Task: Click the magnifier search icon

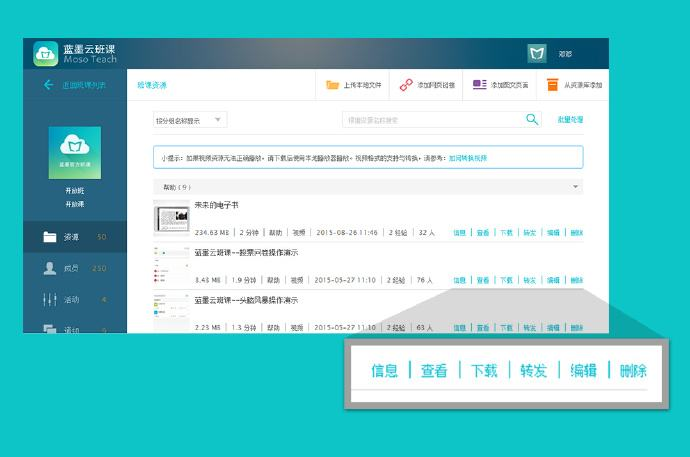Action: point(532,120)
